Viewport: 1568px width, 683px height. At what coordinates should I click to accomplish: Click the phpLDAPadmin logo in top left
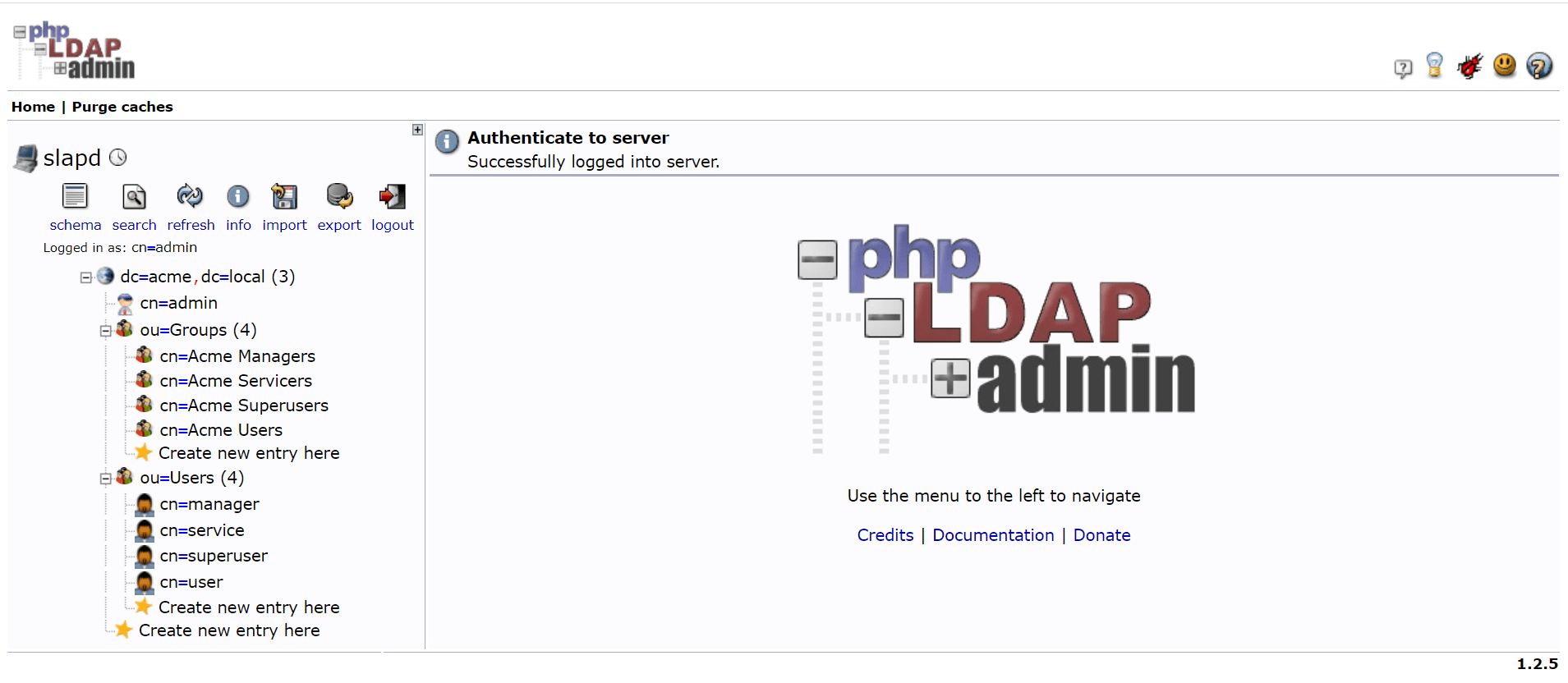point(74,51)
